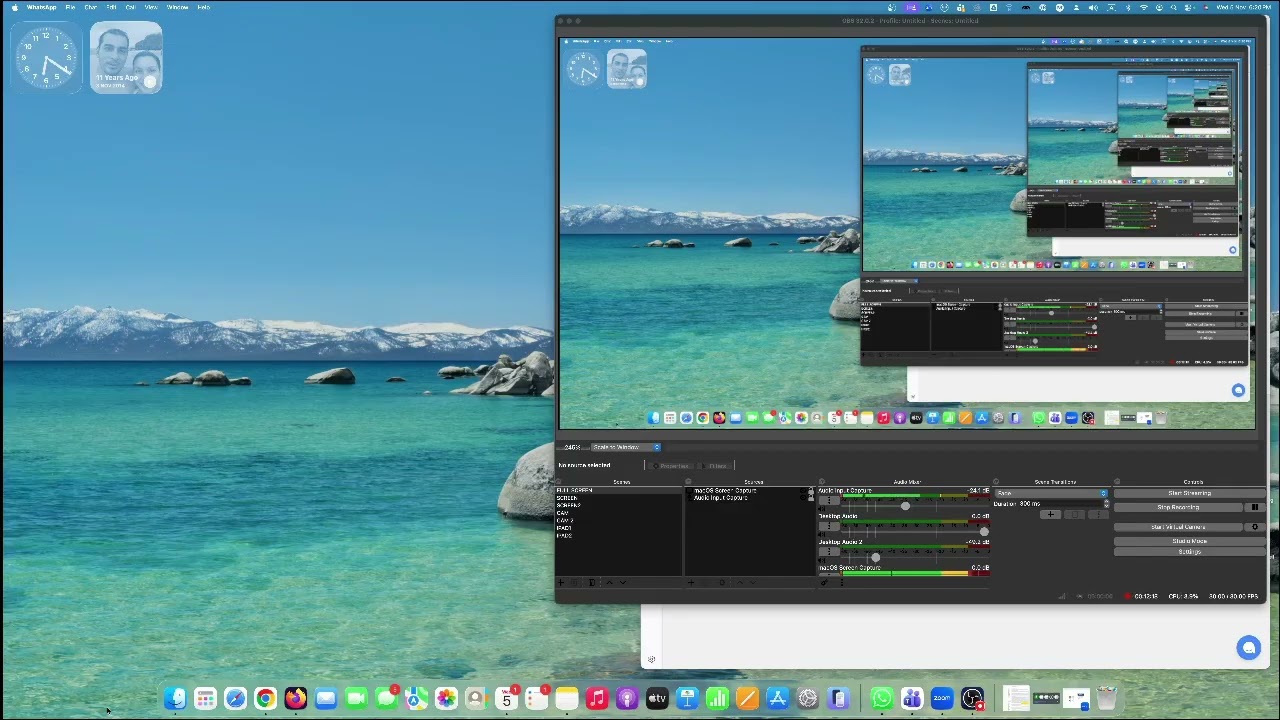Screen dimensions: 1280x720
Task: Open Keynote from the Dock
Action: (687, 698)
